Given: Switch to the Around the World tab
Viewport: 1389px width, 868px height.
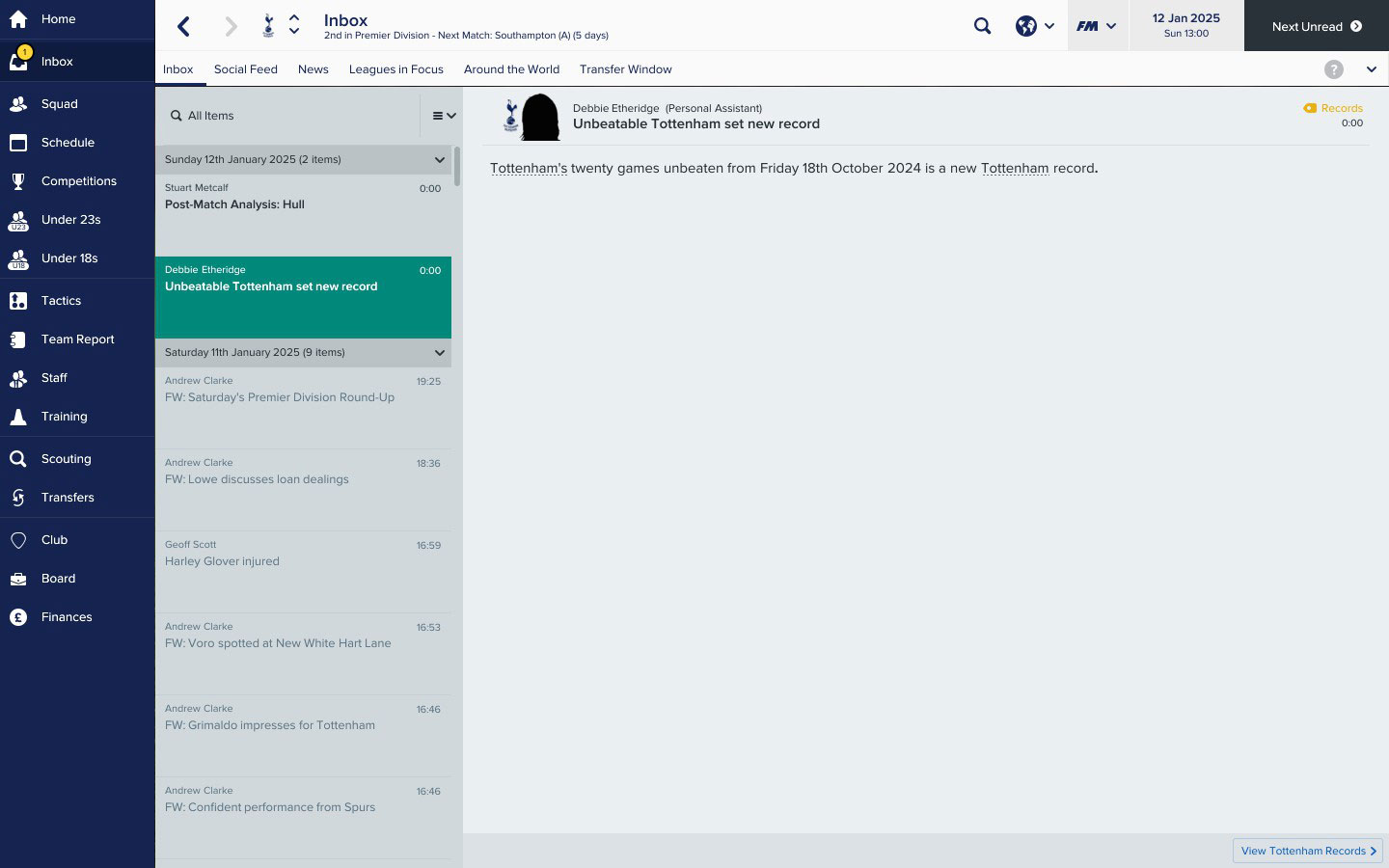Looking at the screenshot, I should click(x=511, y=69).
